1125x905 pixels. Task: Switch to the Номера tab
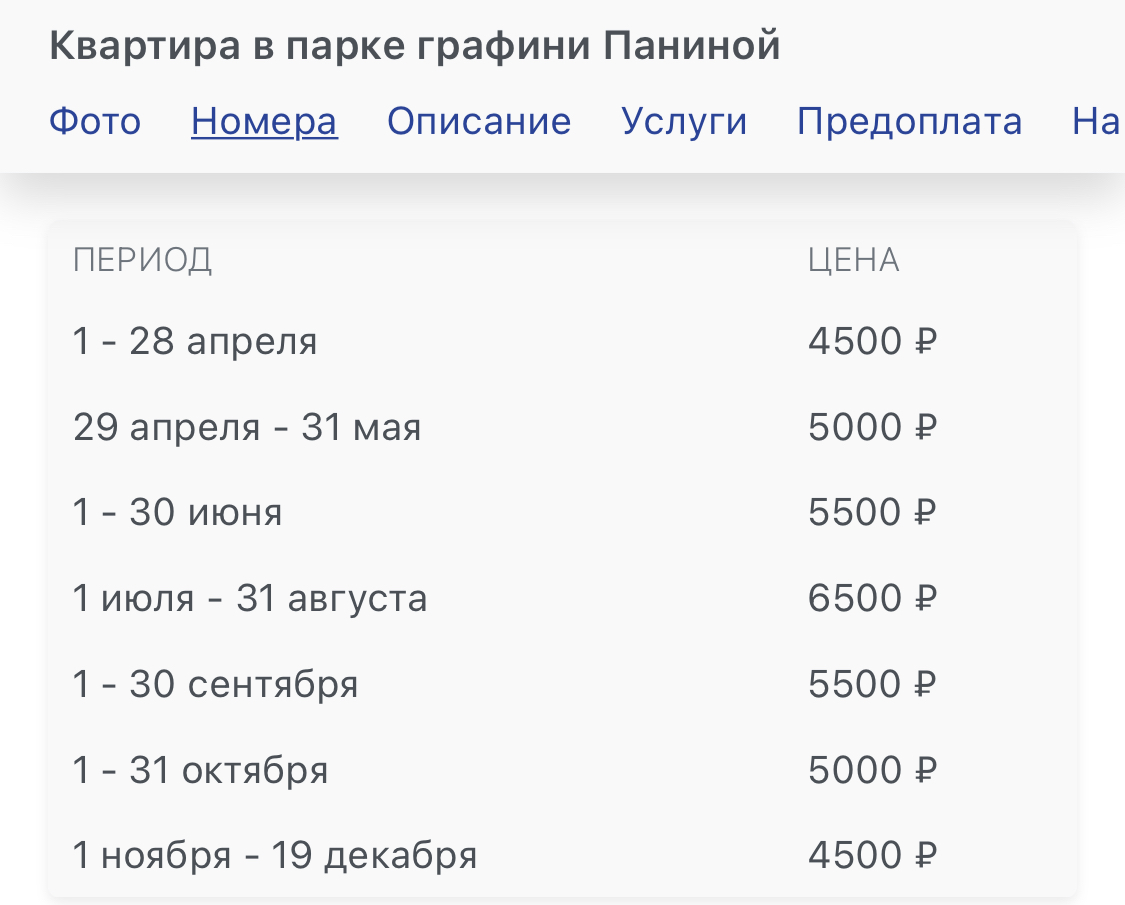[264, 121]
